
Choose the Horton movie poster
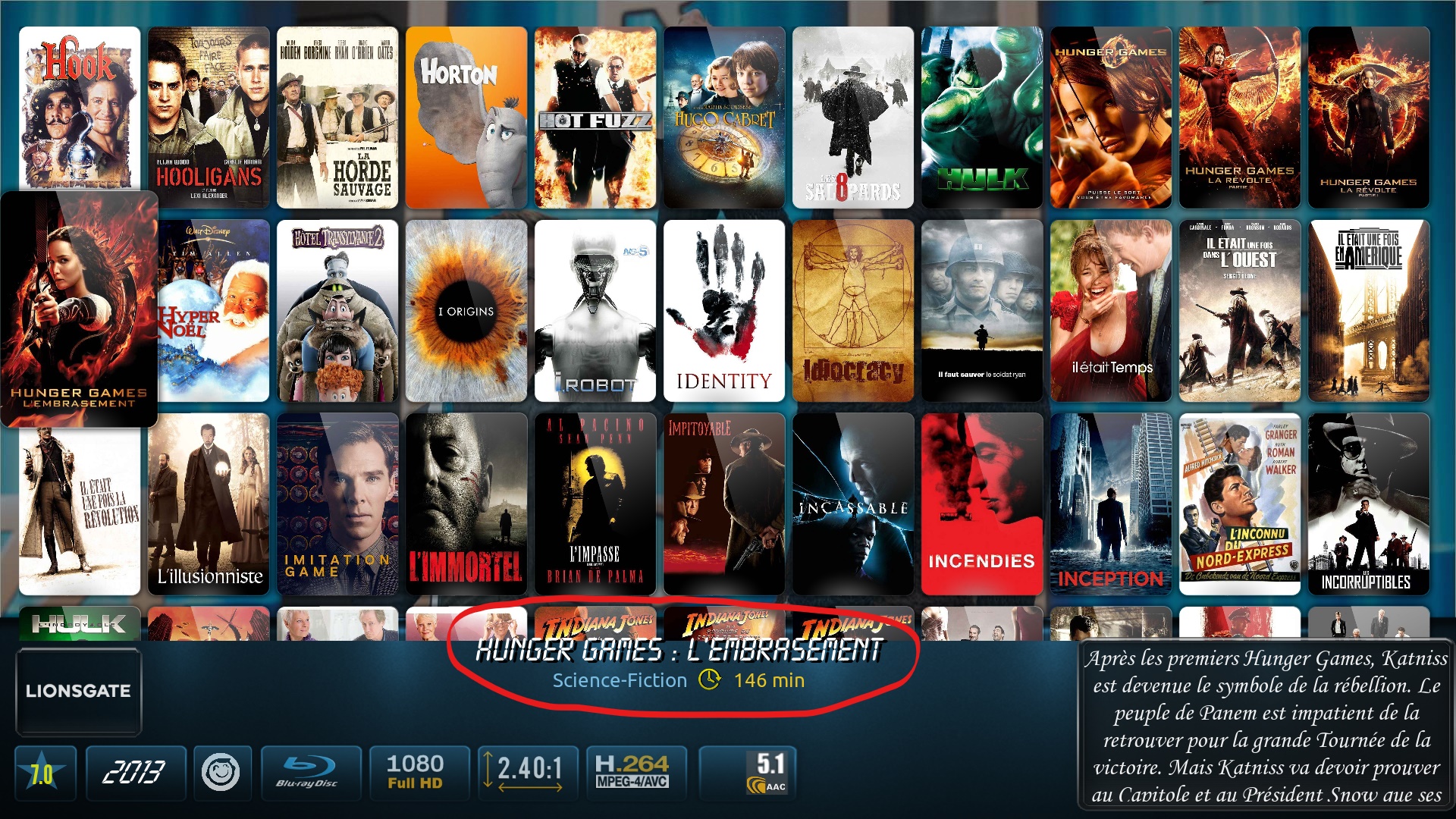coord(466,118)
